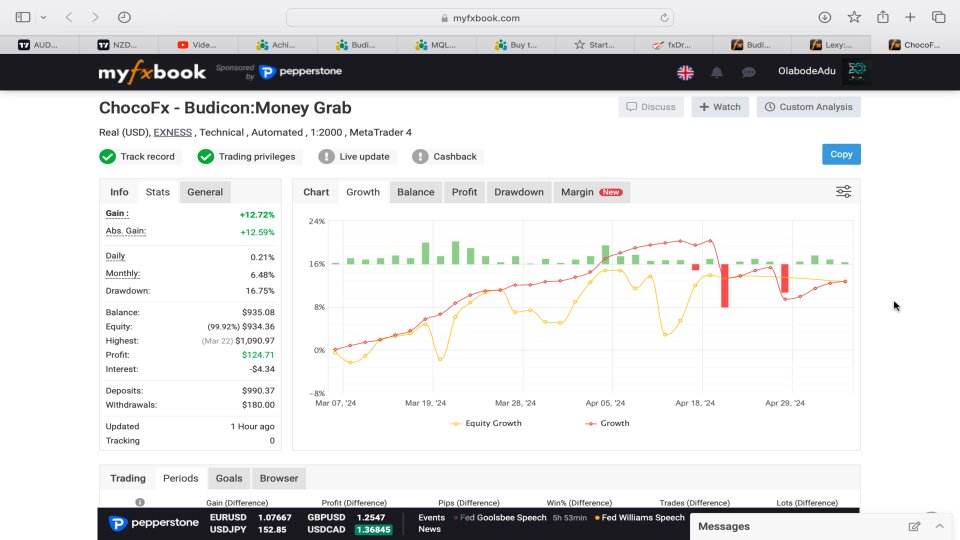The width and height of the screenshot is (960, 540).
Task: Select the Balance chart tab
Action: click(x=416, y=192)
